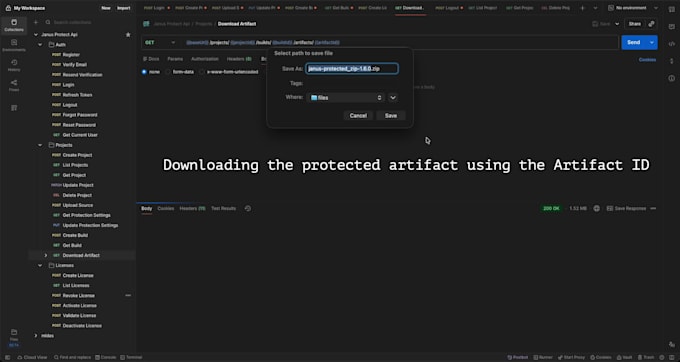Click Save in the save file dialog
Image resolution: width=680 pixels, height=362 pixels.
click(391, 116)
